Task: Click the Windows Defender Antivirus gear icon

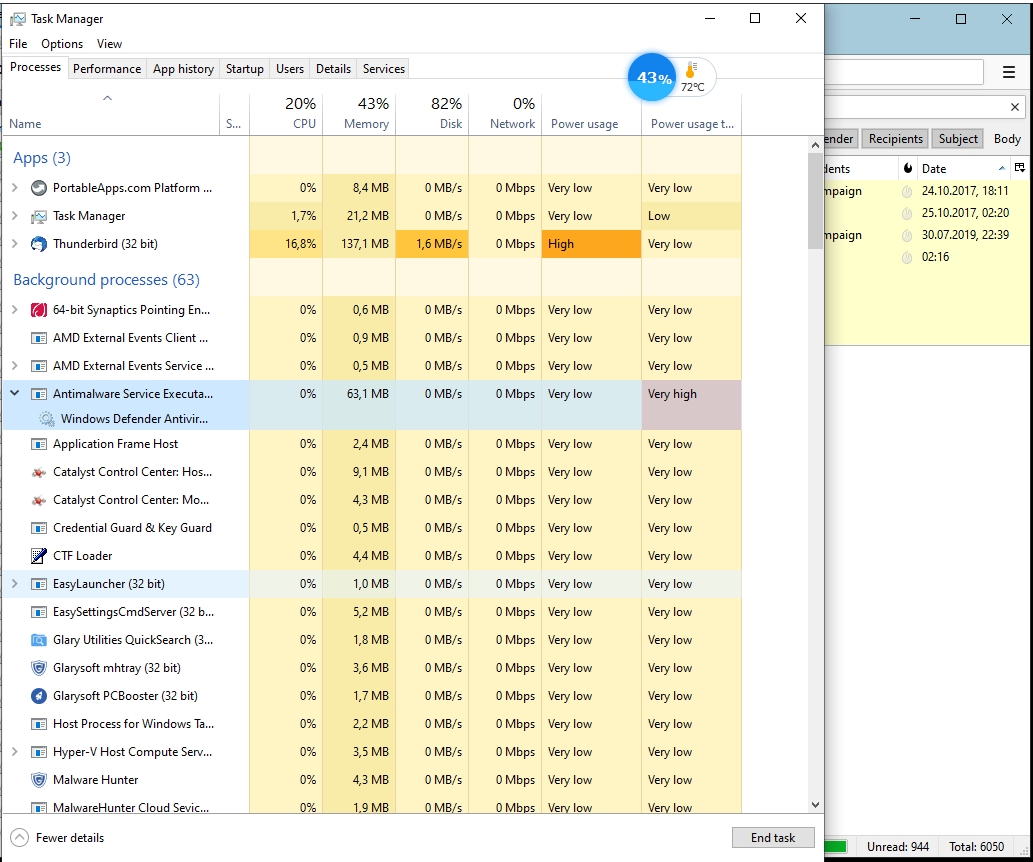Action: (x=46, y=418)
